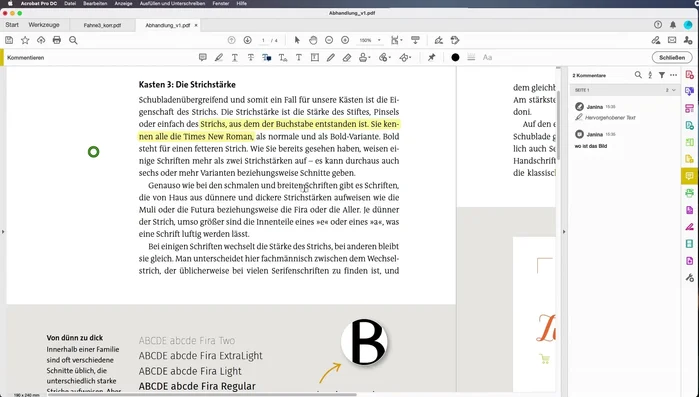Open the help question mark icon

[x=658, y=25]
